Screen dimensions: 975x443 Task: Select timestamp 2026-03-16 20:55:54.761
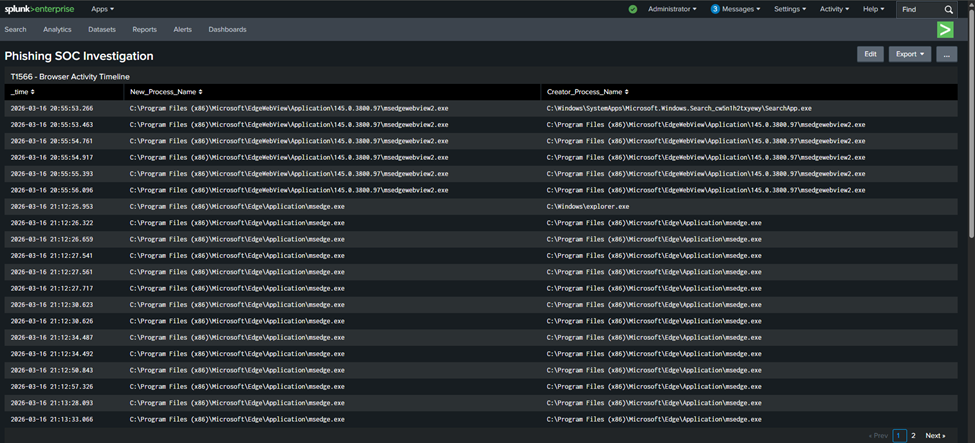point(52,141)
